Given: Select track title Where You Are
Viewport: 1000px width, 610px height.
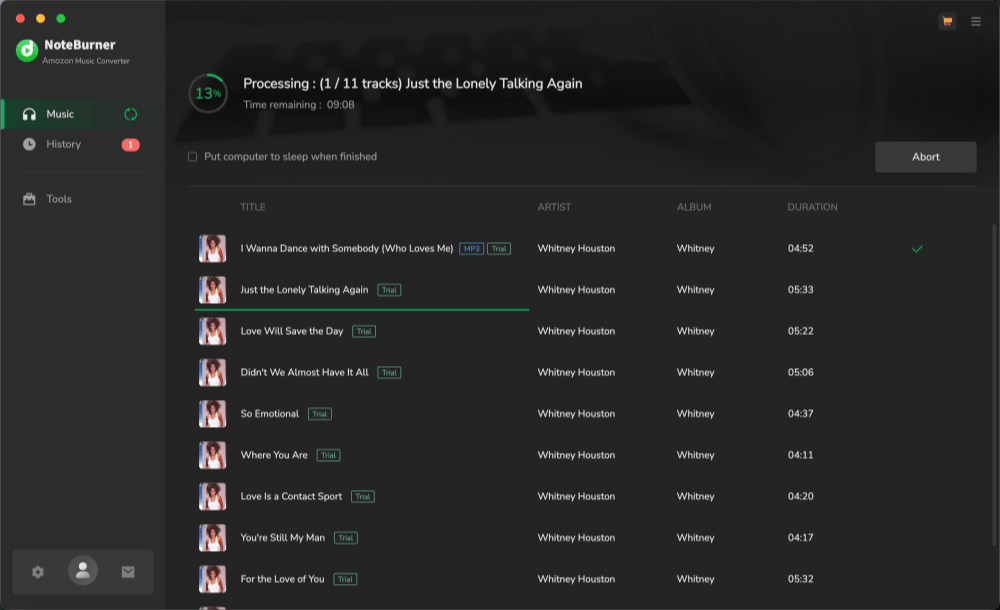Looking at the screenshot, I should (x=274, y=455).
